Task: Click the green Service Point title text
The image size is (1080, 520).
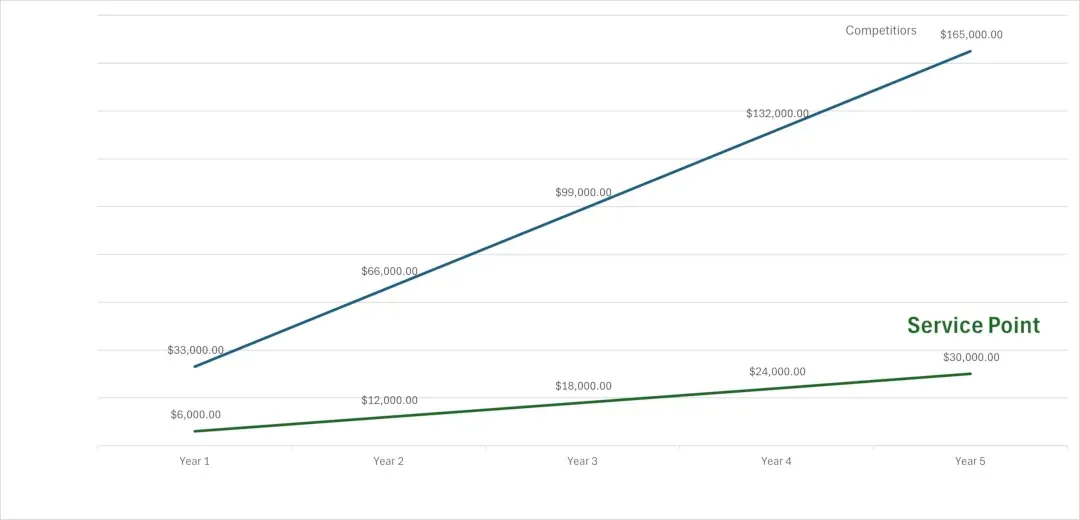Action: click(973, 325)
